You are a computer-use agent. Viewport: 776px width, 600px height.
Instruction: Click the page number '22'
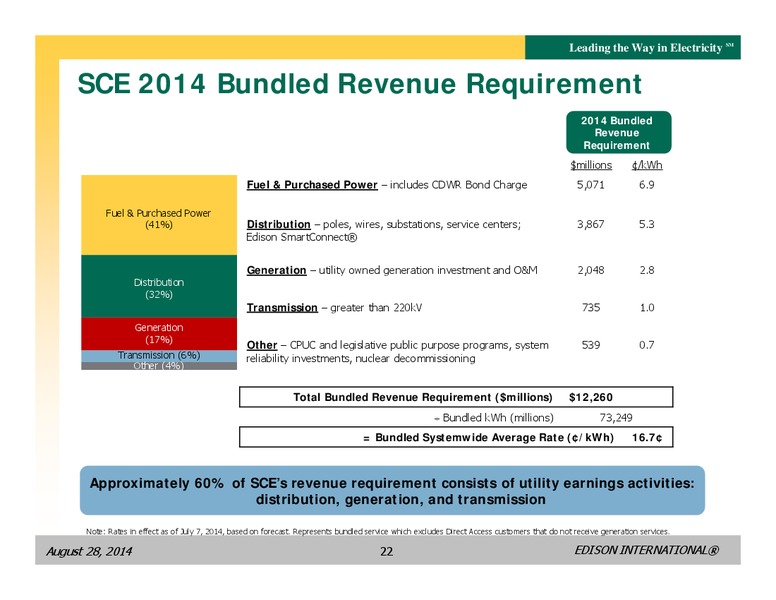[x=387, y=552]
